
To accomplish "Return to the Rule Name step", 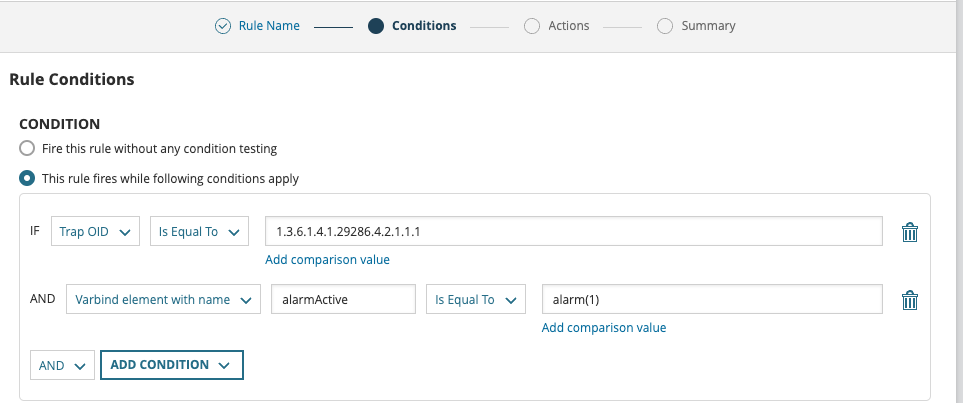I will pos(268,26).
